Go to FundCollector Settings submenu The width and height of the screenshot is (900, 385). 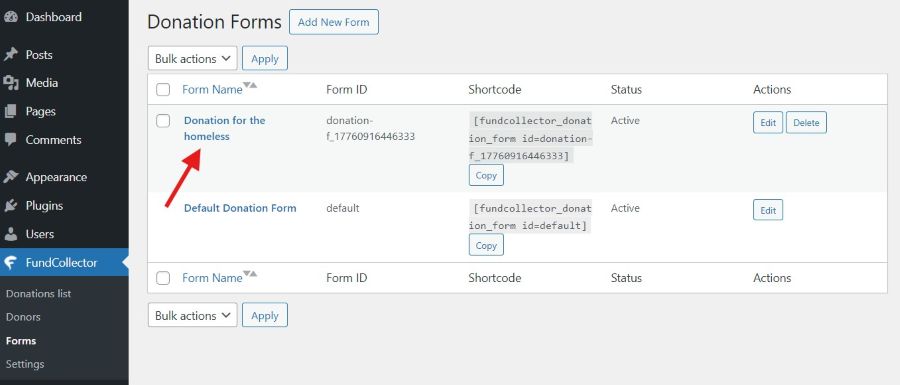click(25, 364)
